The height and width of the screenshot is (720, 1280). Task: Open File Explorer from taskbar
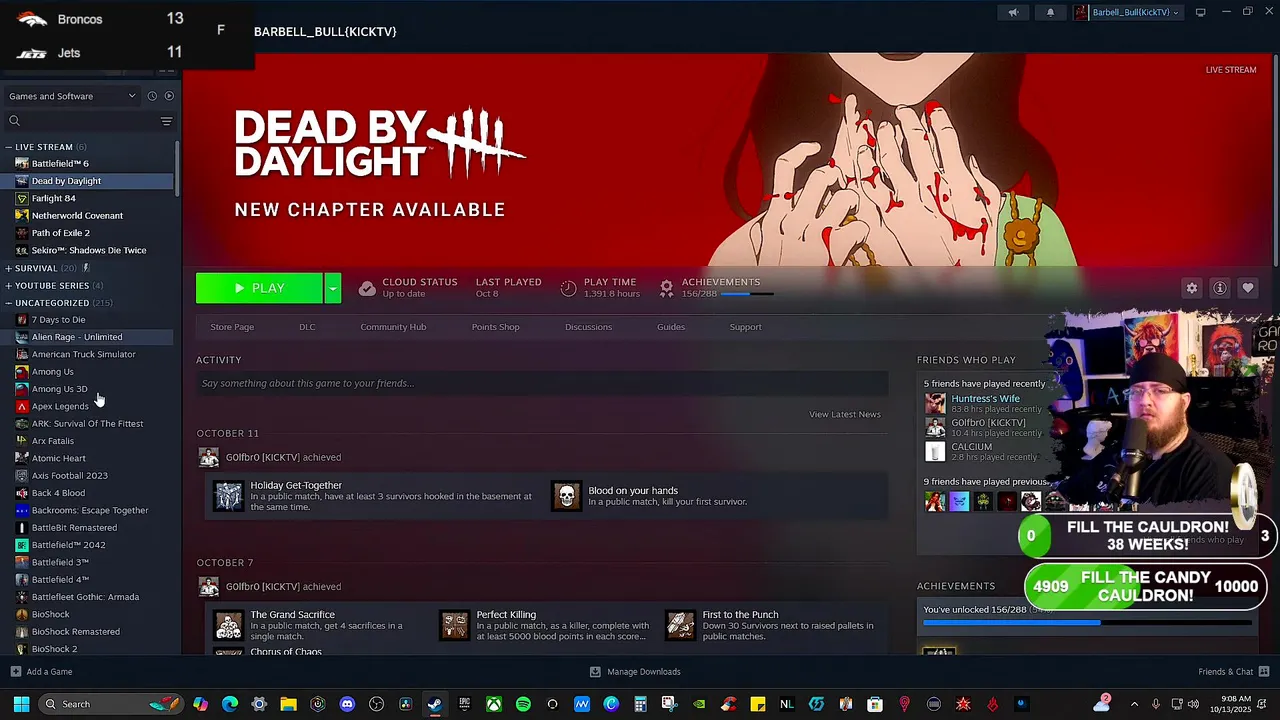tap(288, 704)
